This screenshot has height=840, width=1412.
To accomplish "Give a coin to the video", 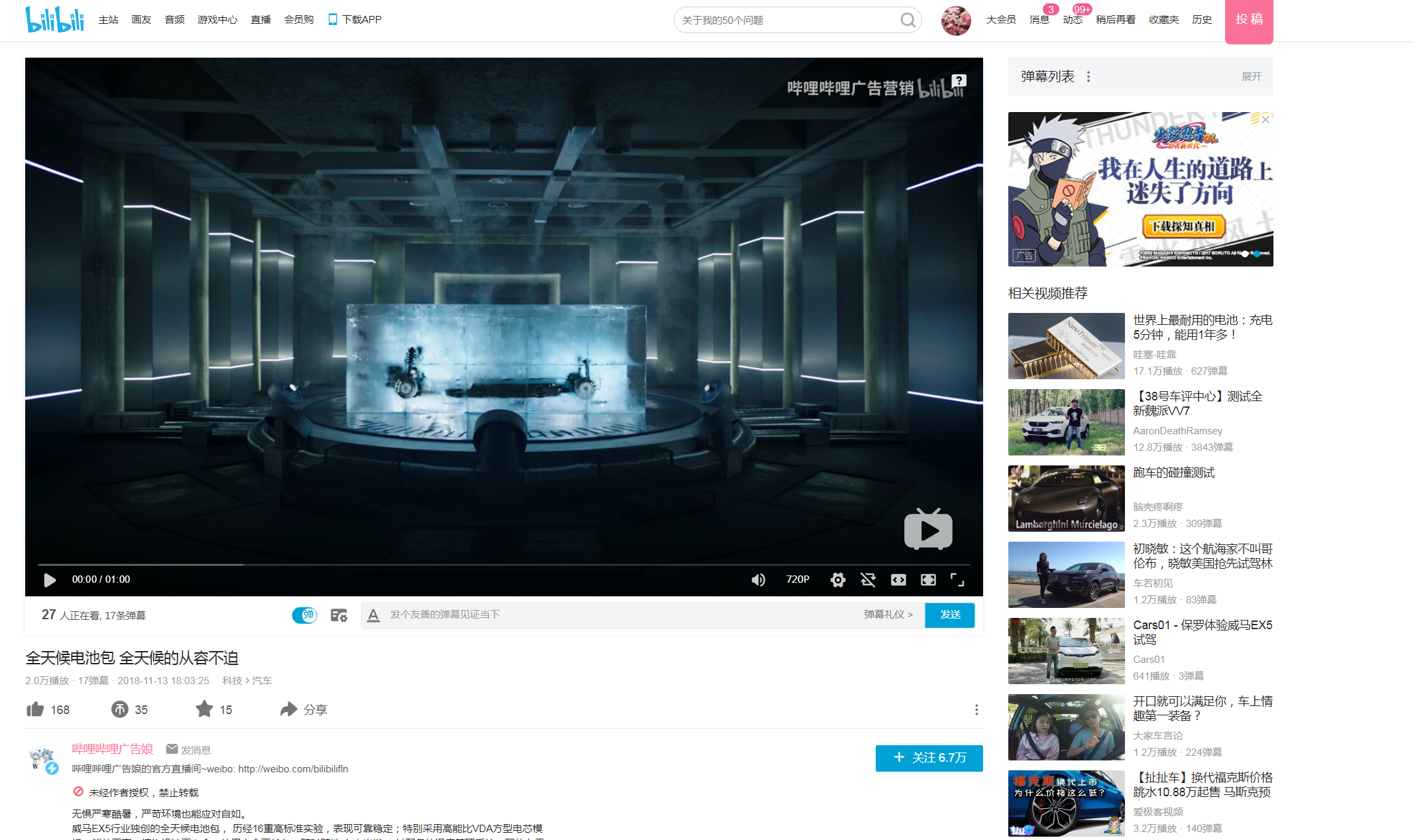I will (119, 709).
